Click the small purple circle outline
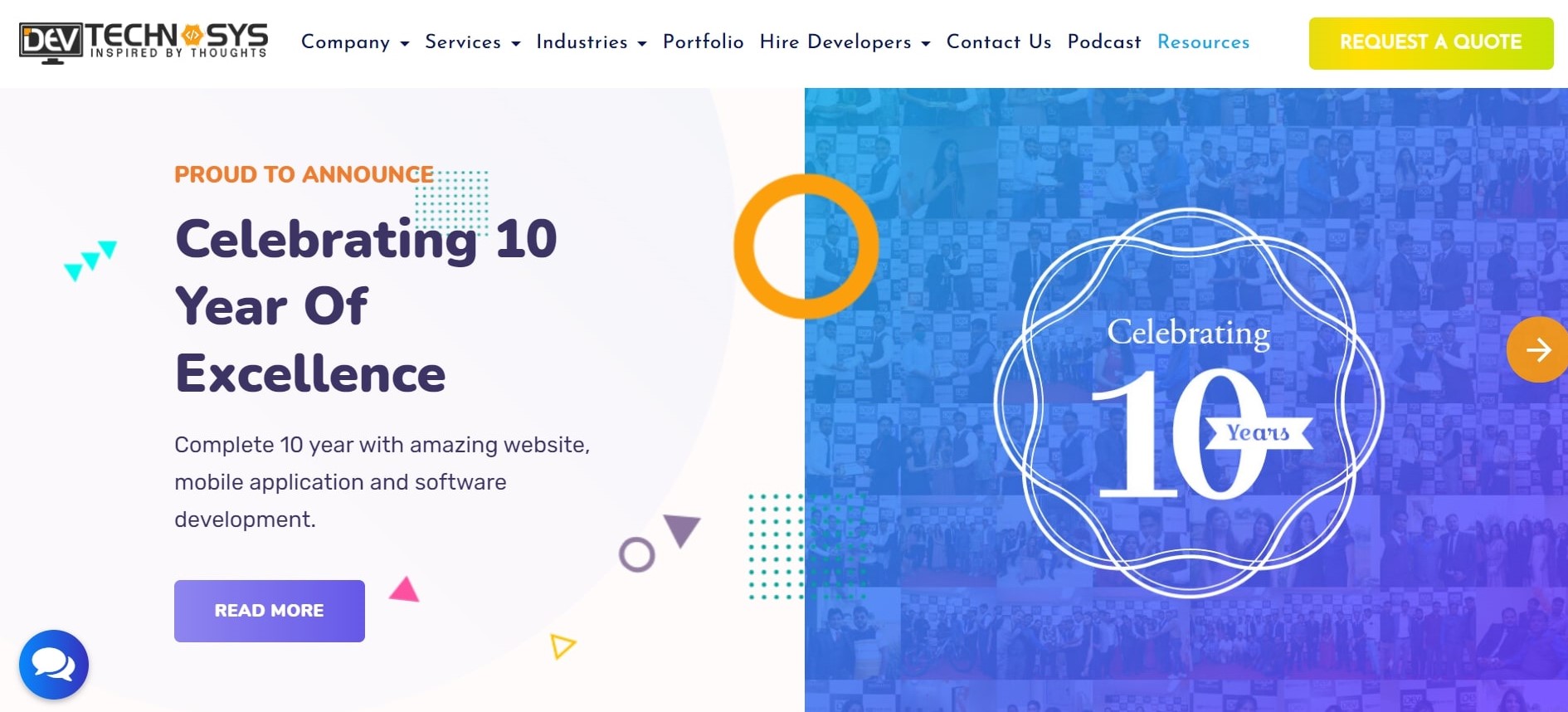Viewport: 1568px width, 712px height. click(636, 554)
